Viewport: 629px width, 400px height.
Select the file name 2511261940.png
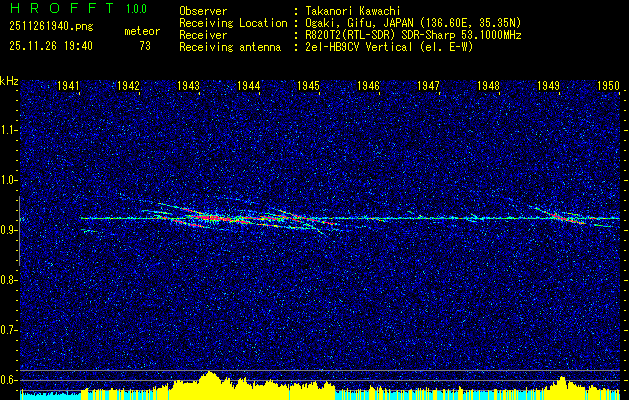[x=51, y=27]
